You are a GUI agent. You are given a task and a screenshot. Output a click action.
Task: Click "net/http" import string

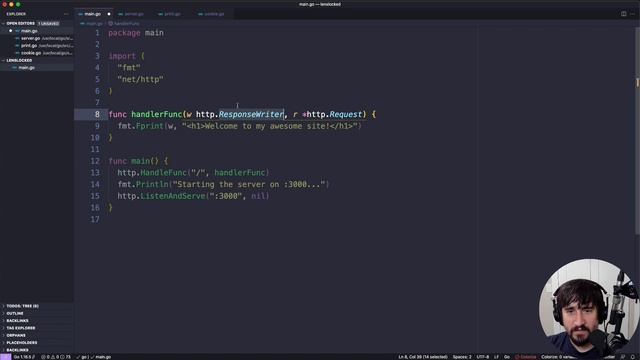coord(140,79)
